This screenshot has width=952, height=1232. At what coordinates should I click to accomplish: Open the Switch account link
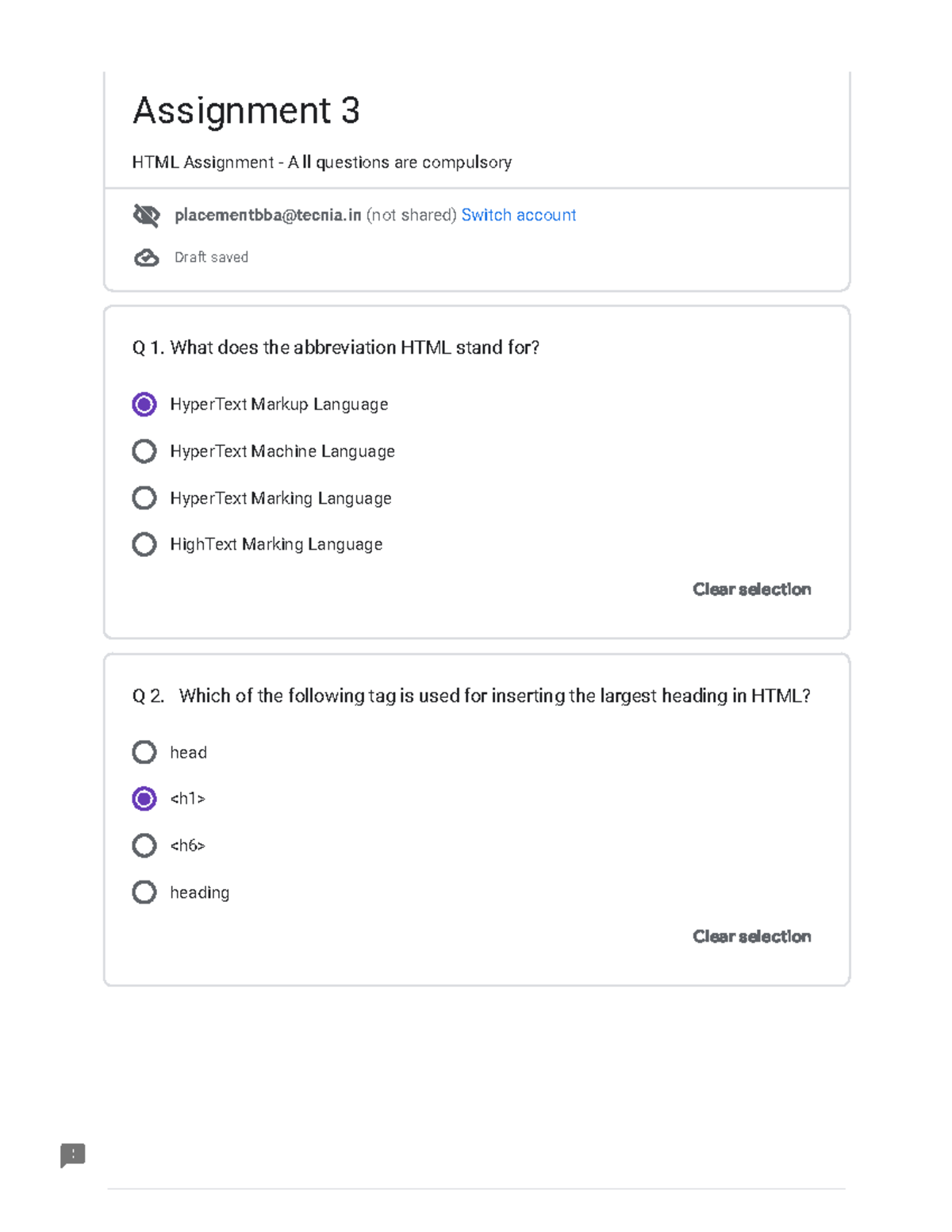[x=518, y=215]
